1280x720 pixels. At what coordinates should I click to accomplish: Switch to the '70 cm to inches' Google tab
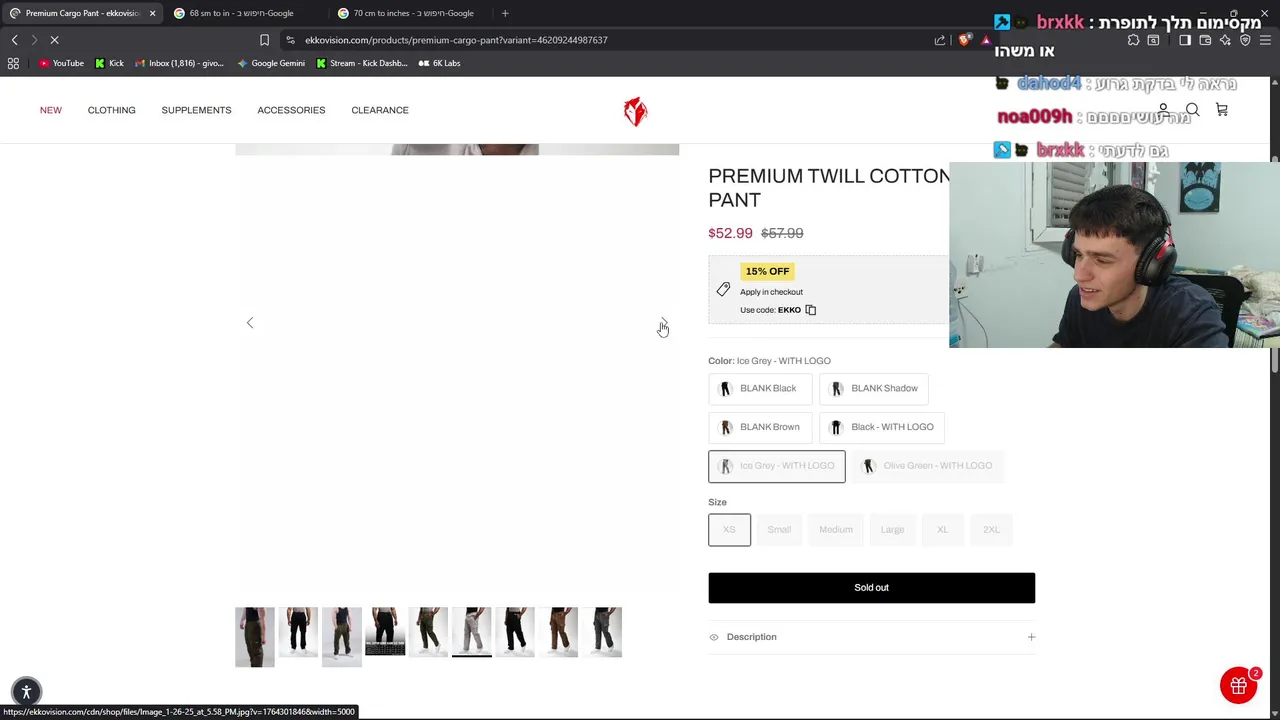pos(412,13)
